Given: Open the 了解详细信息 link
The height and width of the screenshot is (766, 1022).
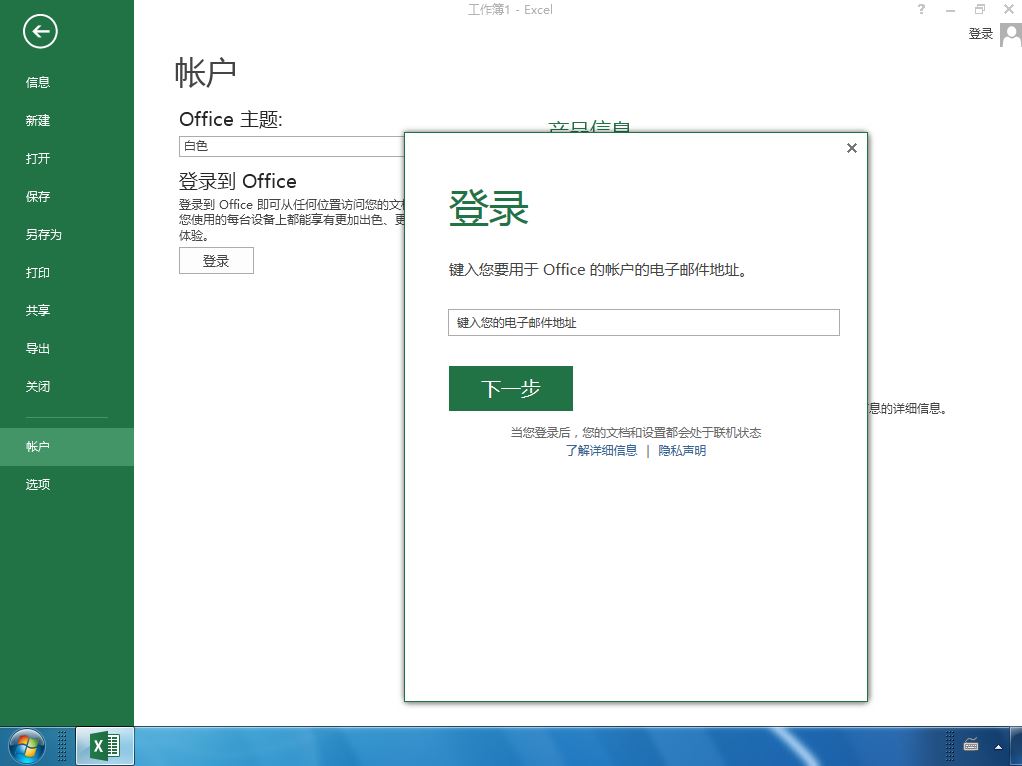Looking at the screenshot, I should [x=601, y=450].
